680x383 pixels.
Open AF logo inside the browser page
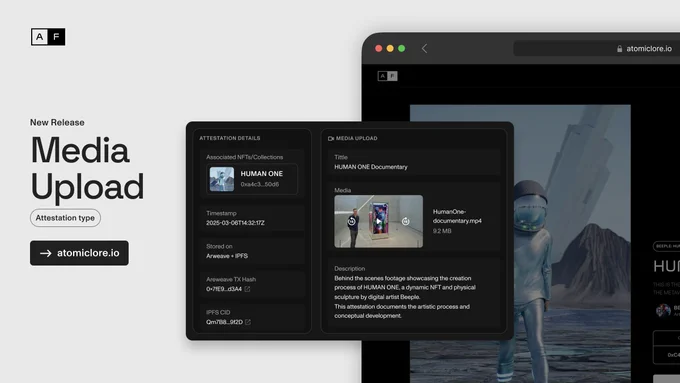387,76
